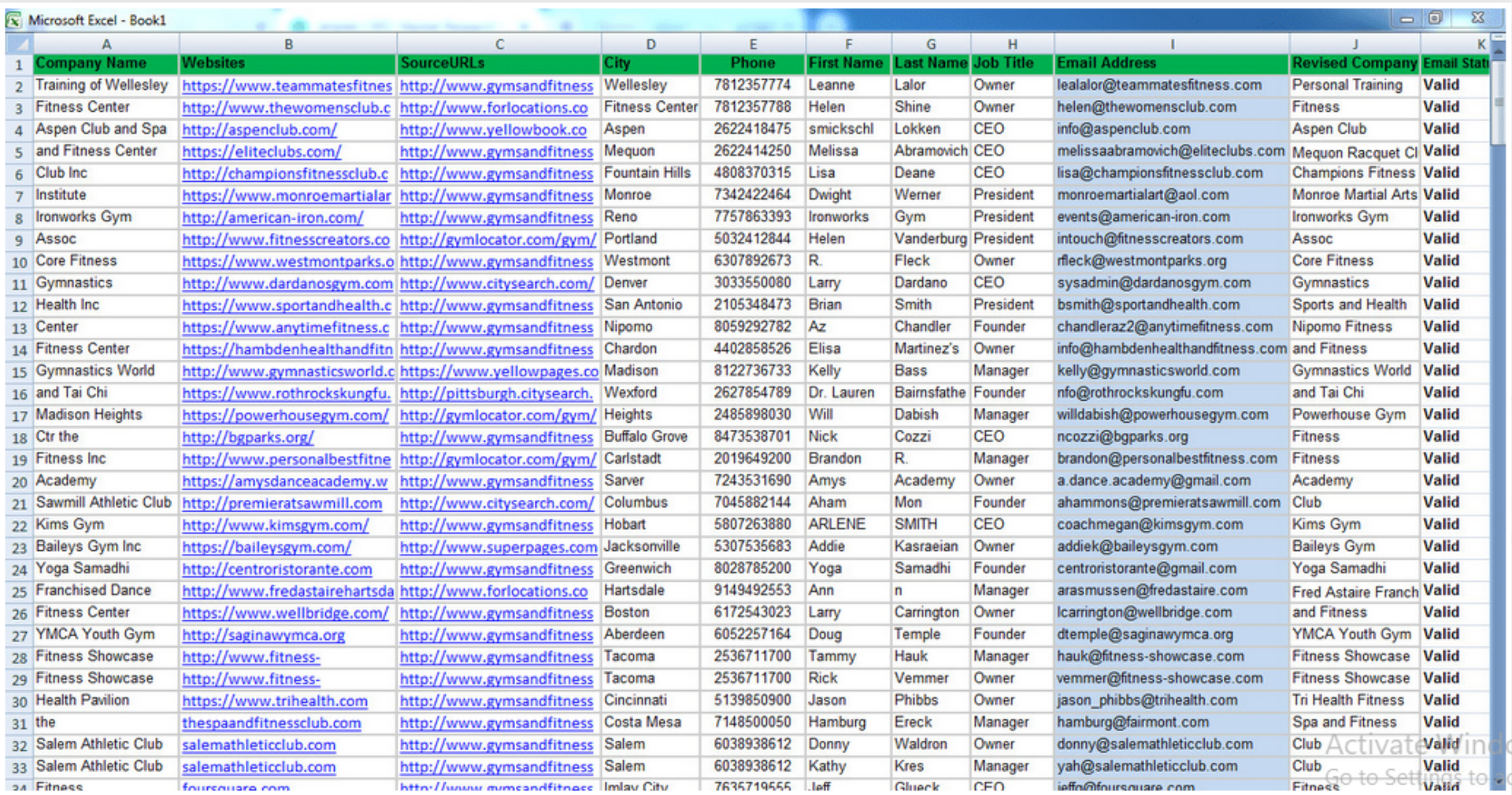This screenshot has height=795, width=1512.
Task: Select column header I for Email Address
Action: (x=1172, y=44)
